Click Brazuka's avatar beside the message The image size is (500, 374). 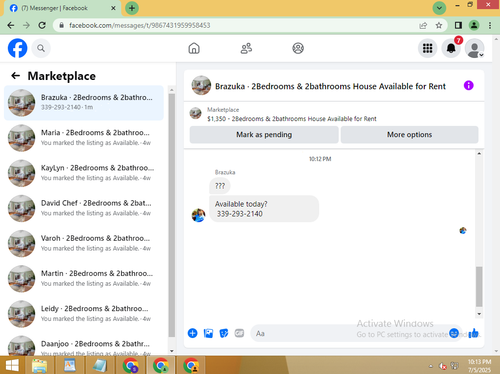[x=198, y=215]
